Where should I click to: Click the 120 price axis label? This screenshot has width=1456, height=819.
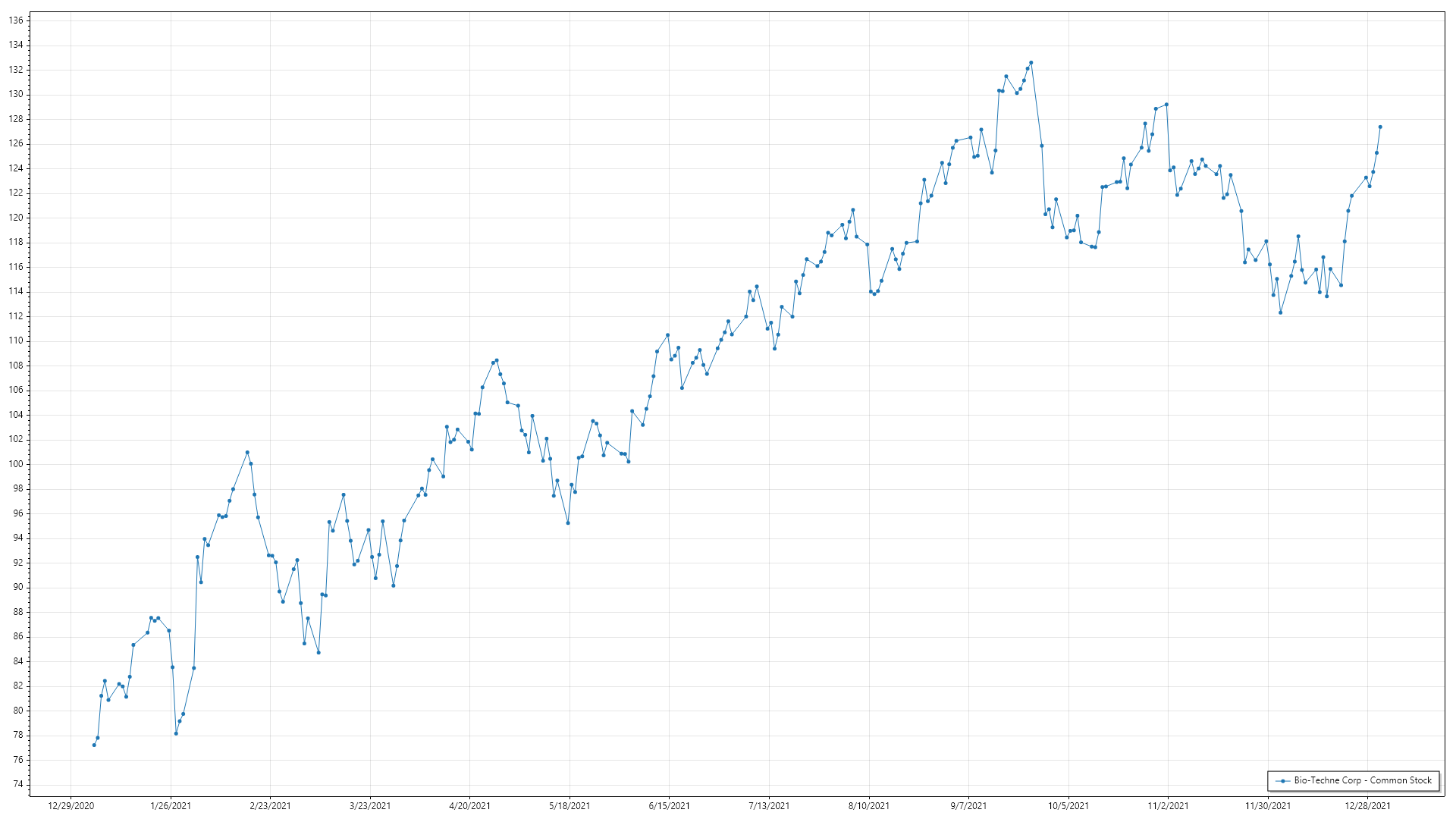(x=16, y=218)
